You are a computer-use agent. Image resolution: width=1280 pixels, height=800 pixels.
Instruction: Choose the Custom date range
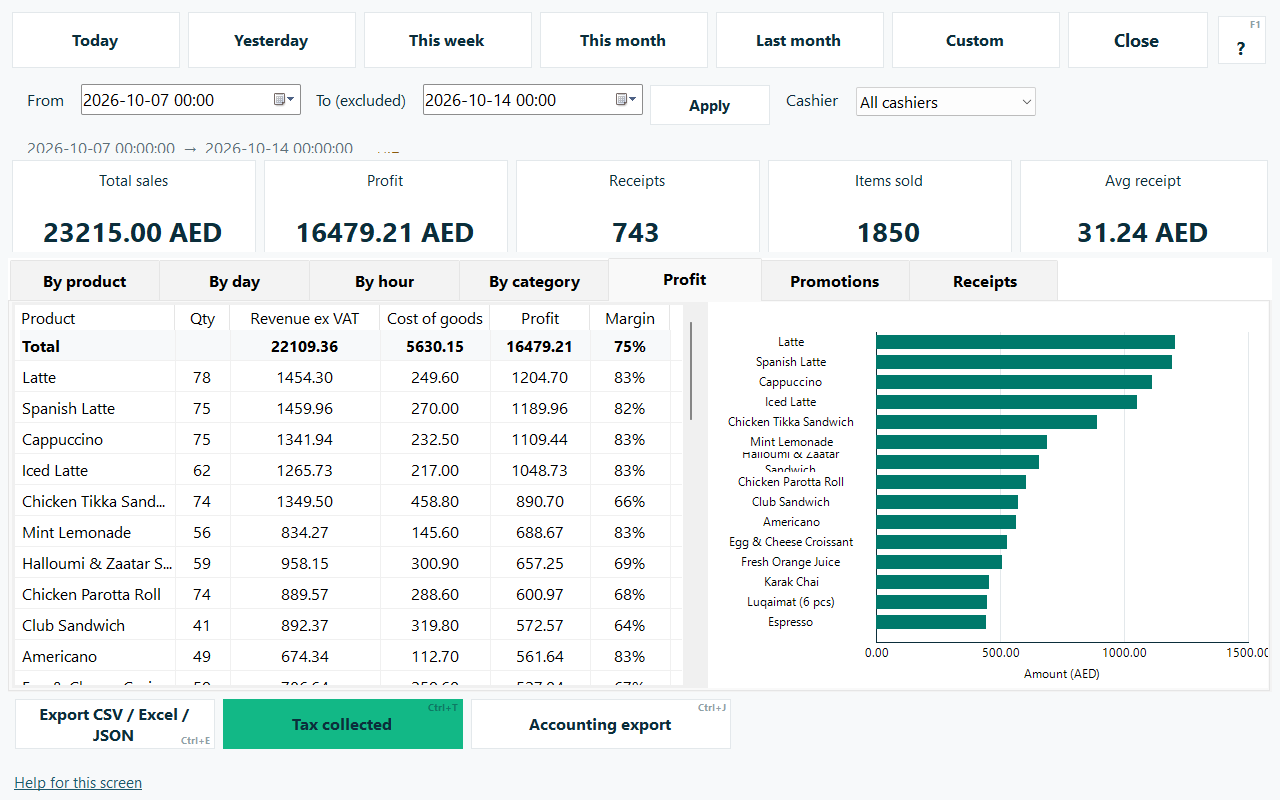click(x=976, y=40)
